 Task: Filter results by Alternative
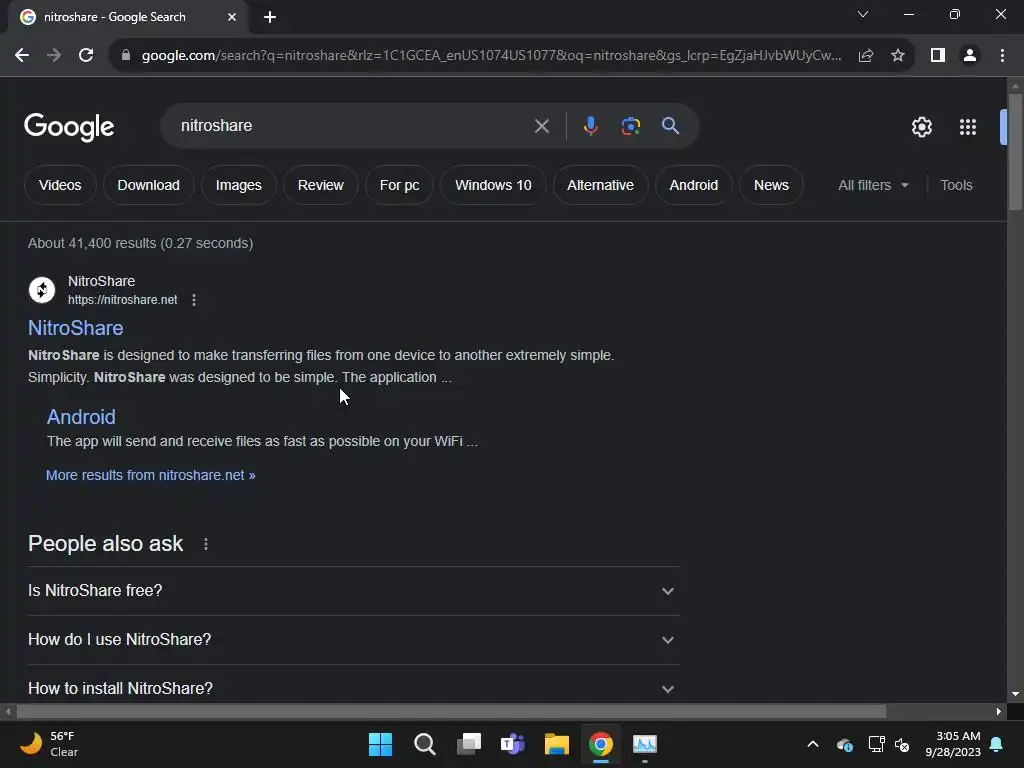(600, 185)
